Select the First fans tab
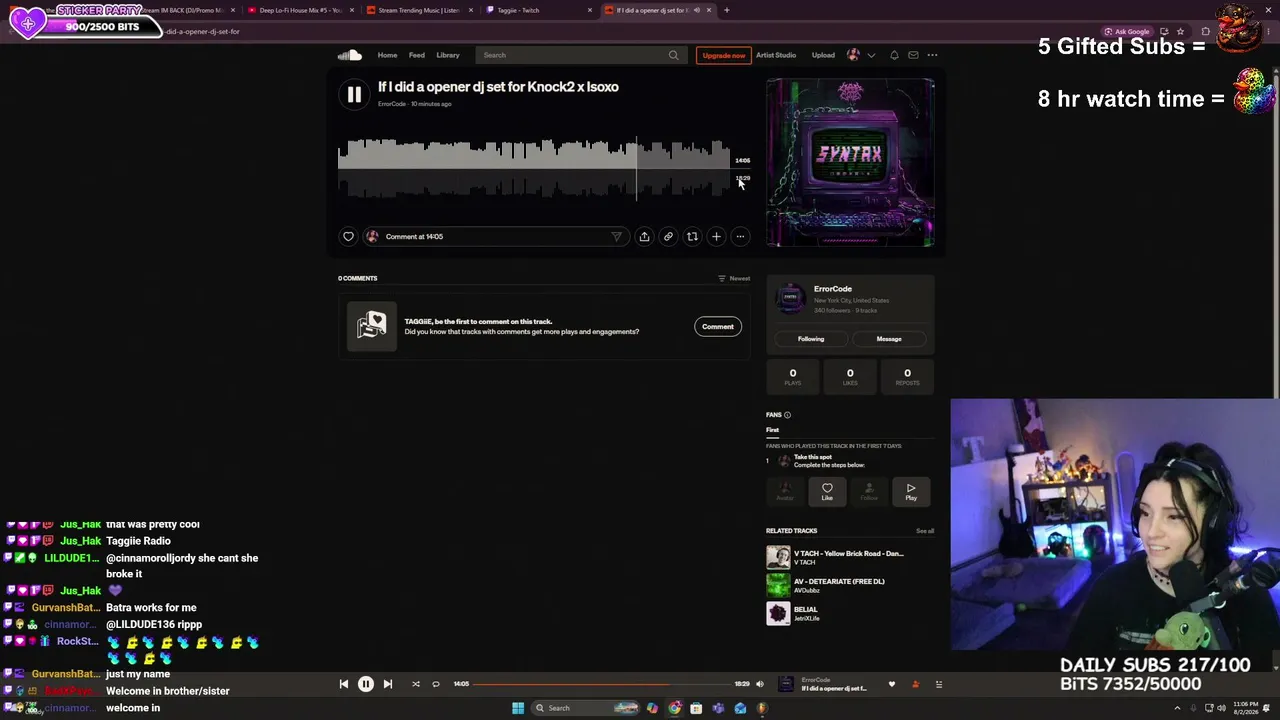 tap(772, 430)
